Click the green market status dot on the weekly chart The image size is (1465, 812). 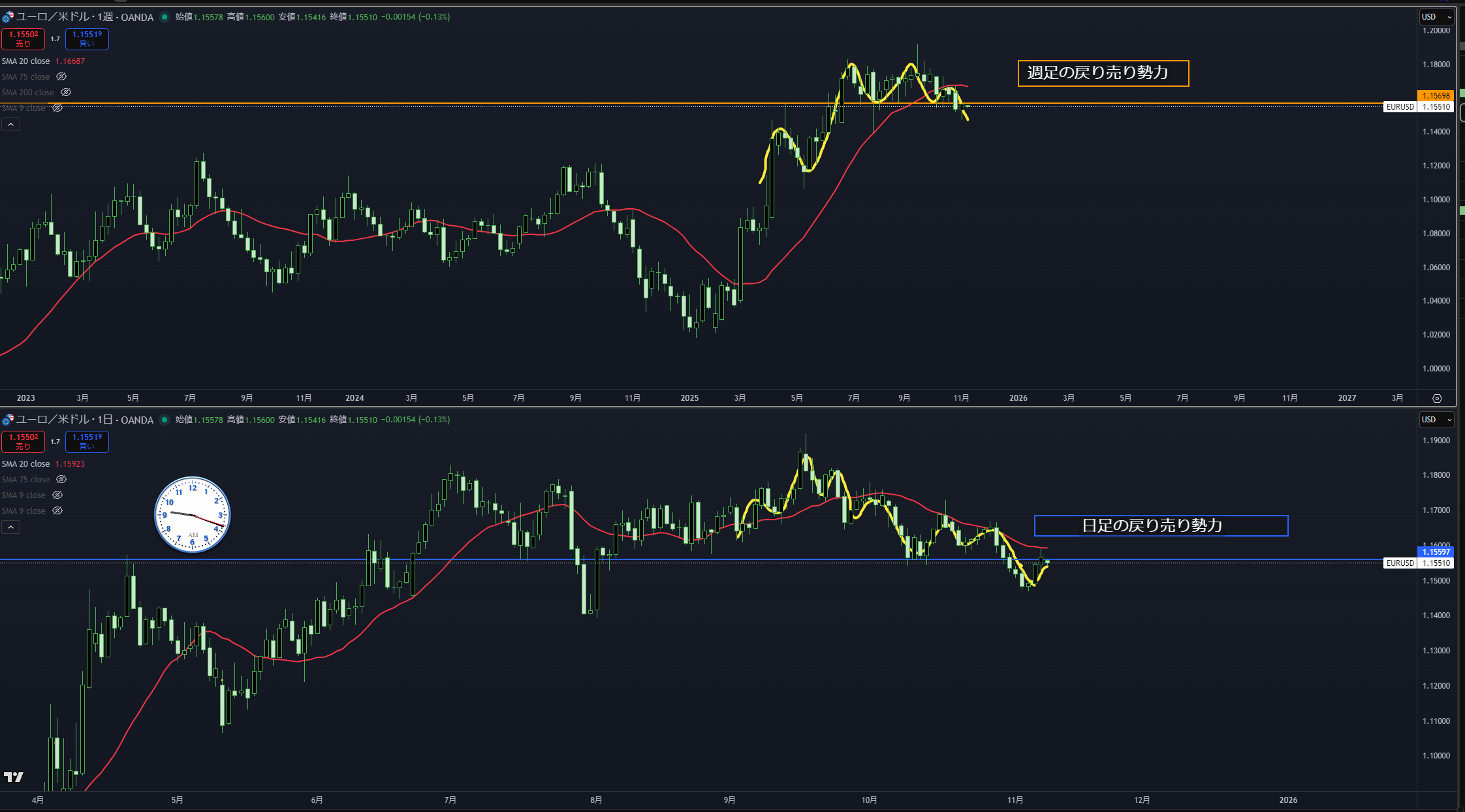tap(165, 17)
